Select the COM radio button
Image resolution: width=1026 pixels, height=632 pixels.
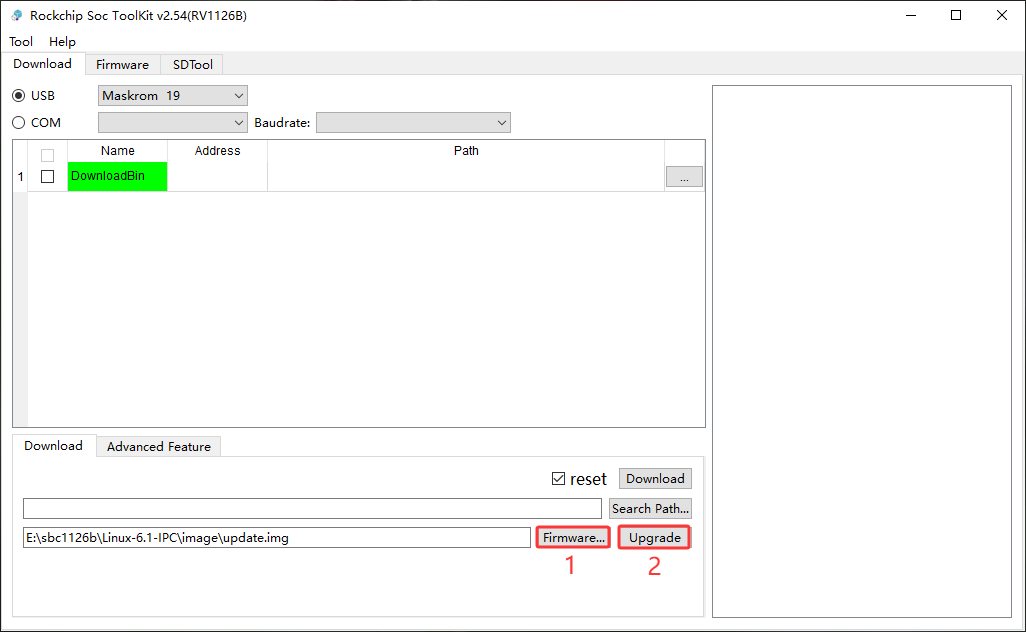(18, 122)
